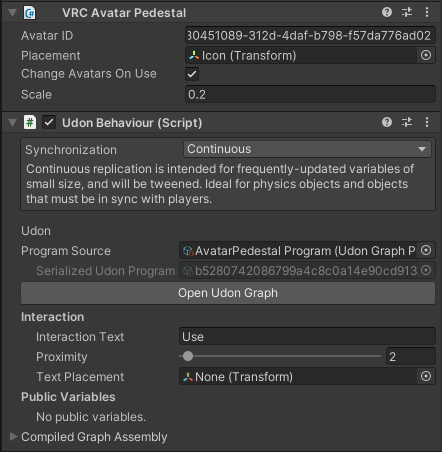This screenshot has height=452, width=442.
Task: Click object picker for Placement field
Action: pos(426,55)
